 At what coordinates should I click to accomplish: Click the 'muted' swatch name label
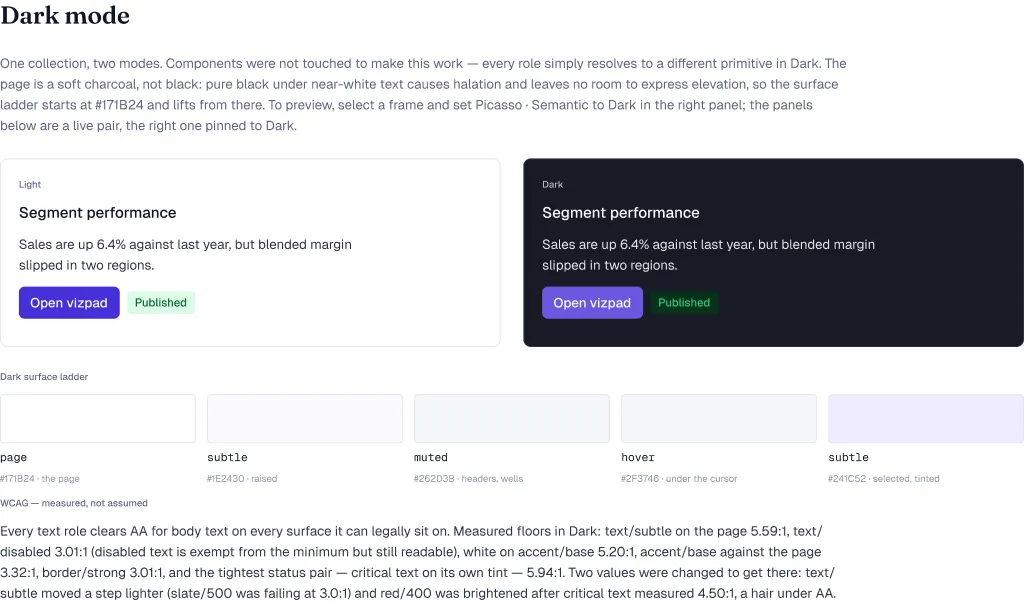pos(431,457)
